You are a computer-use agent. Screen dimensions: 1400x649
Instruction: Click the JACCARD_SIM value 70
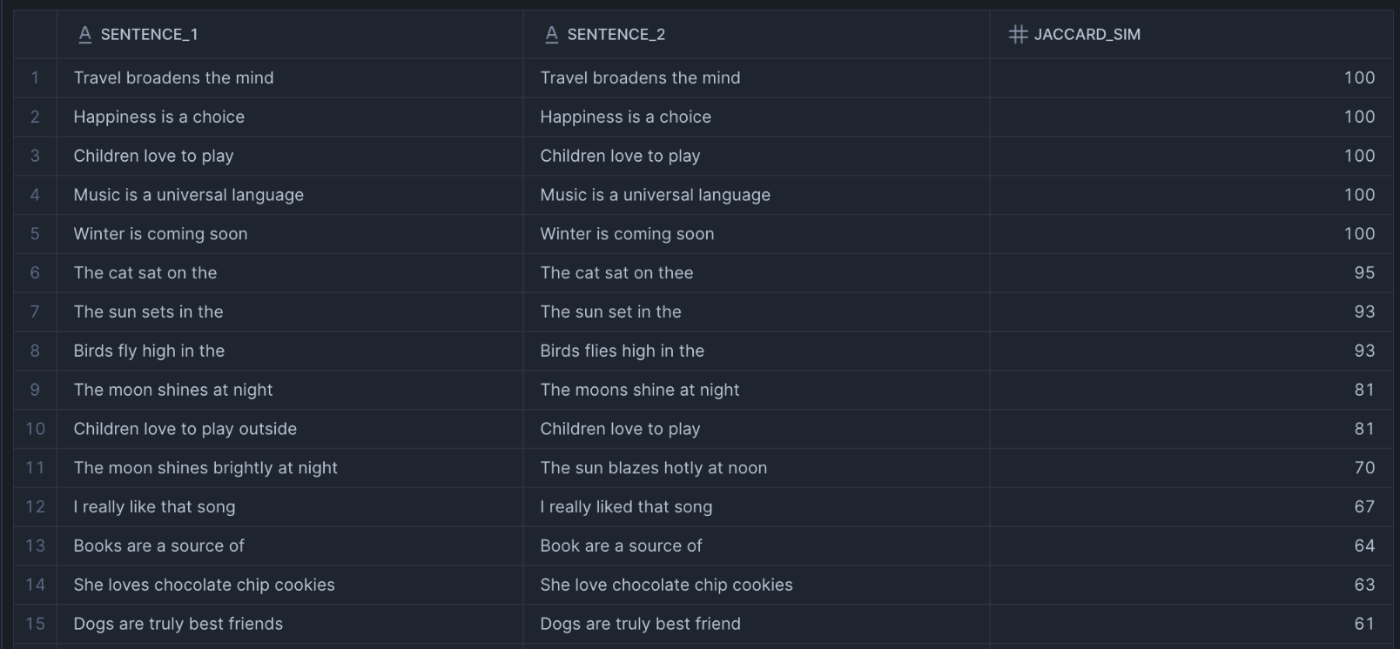pos(1364,468)
